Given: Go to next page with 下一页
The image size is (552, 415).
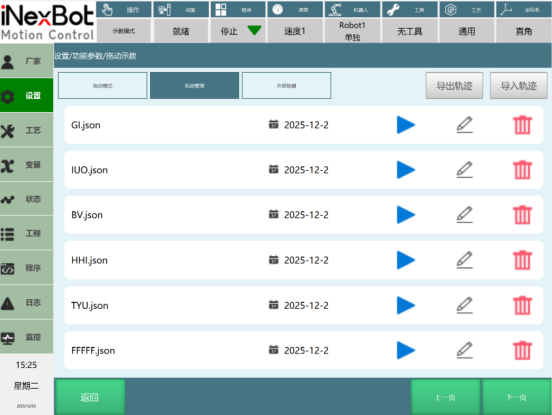Looking at the screenshot, I should tap(516, 397).
